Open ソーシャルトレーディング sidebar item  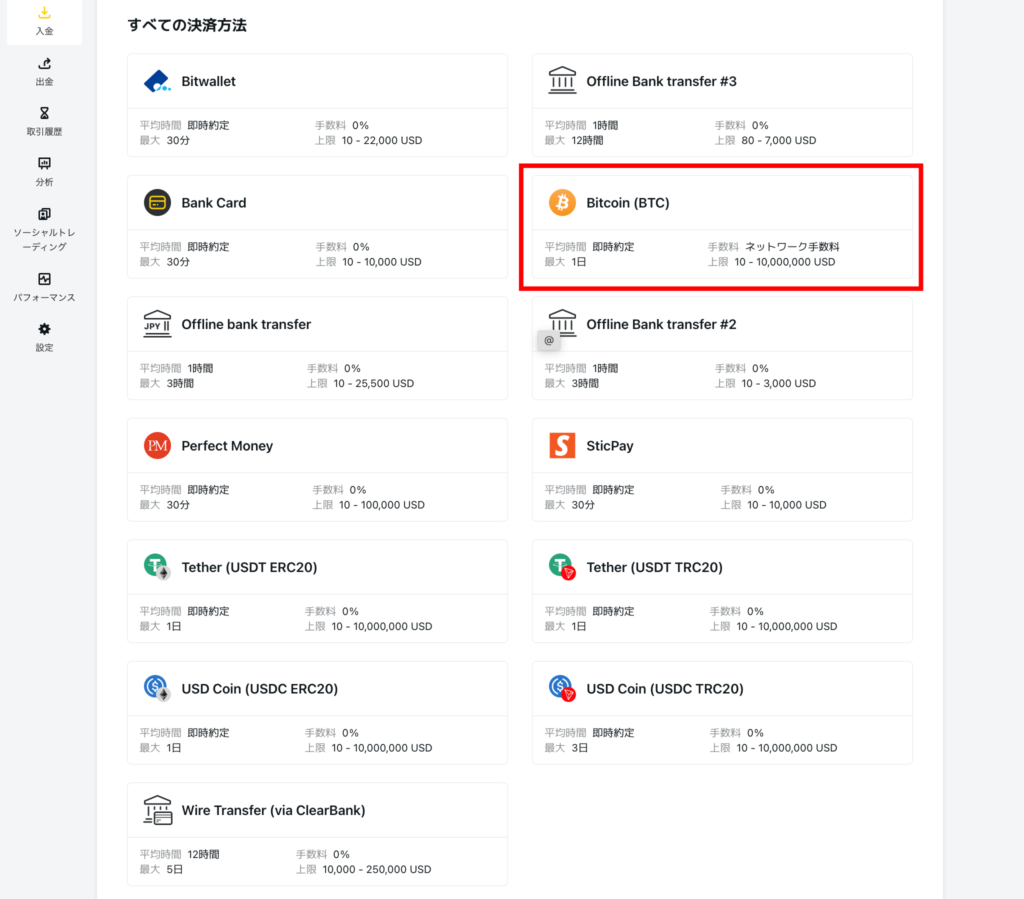44,229
